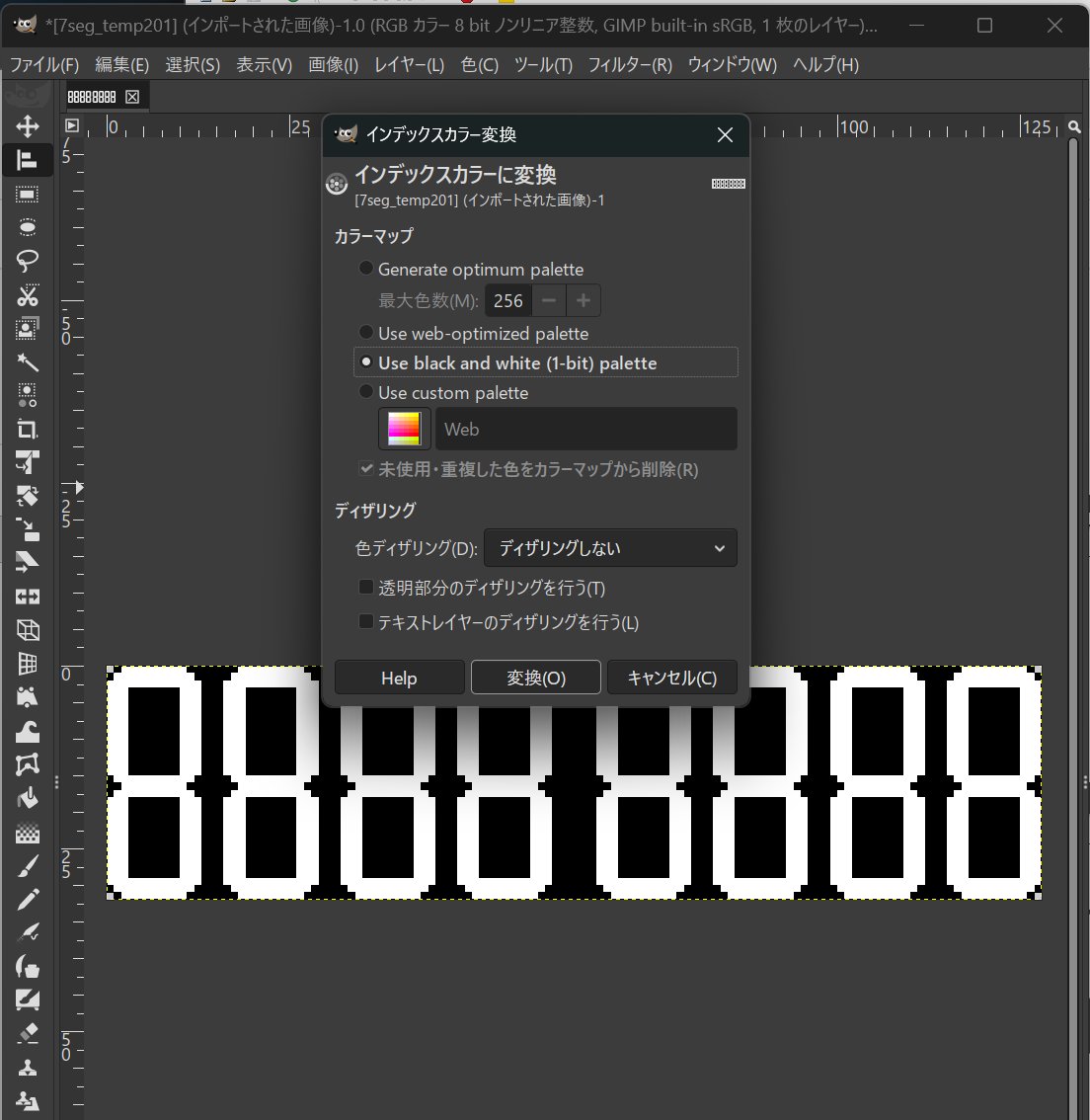Choose the Use custom palette option
The image size is (1090, 1120).
click(x=366, y=391)
